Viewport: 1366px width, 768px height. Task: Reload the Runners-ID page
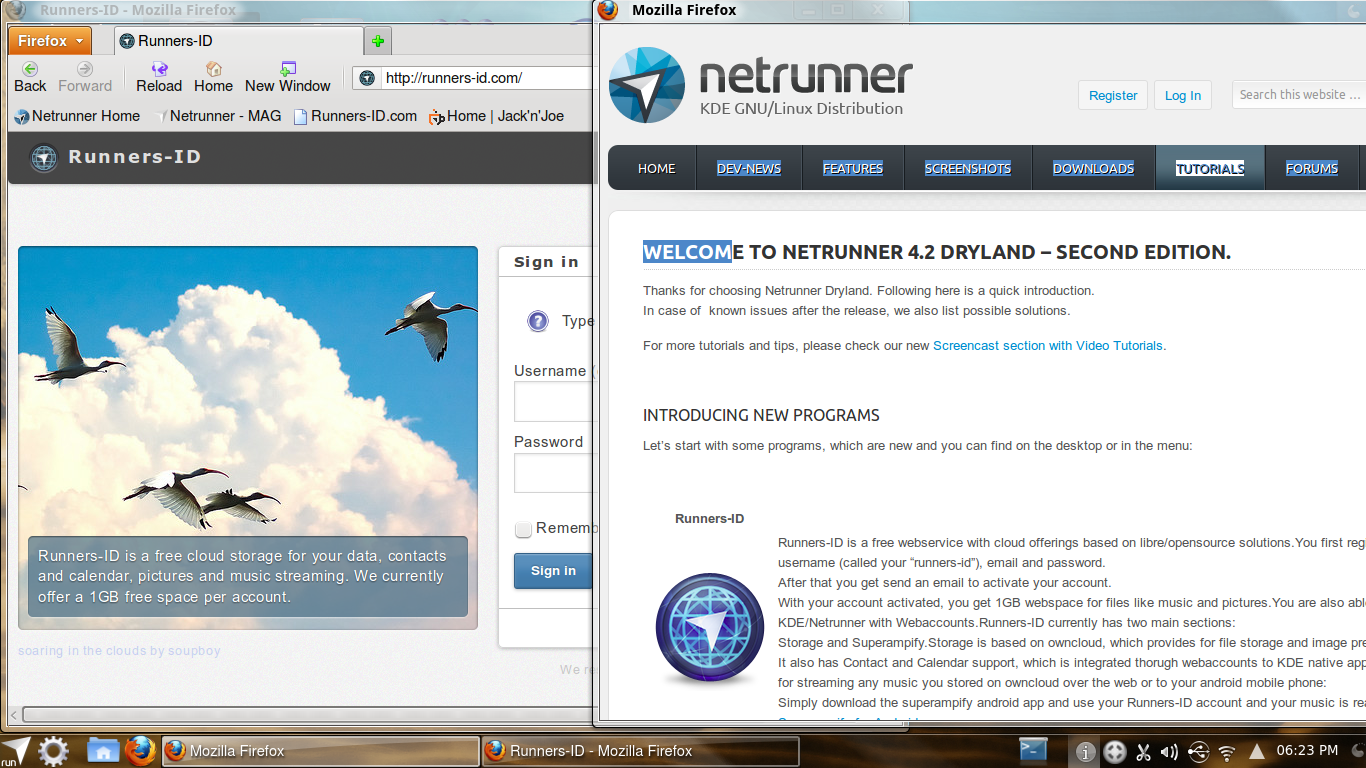(x=159, y=77)
